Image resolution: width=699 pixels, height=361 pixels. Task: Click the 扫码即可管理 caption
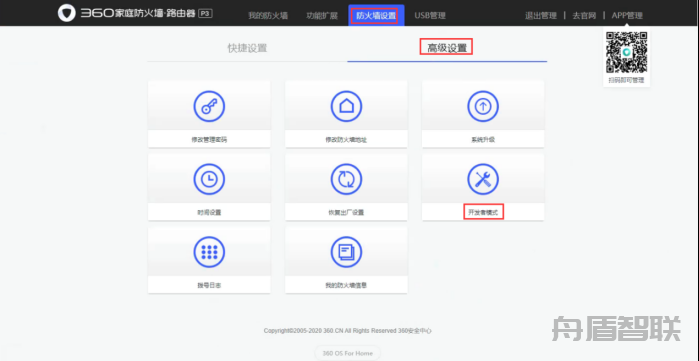[626, 80]
